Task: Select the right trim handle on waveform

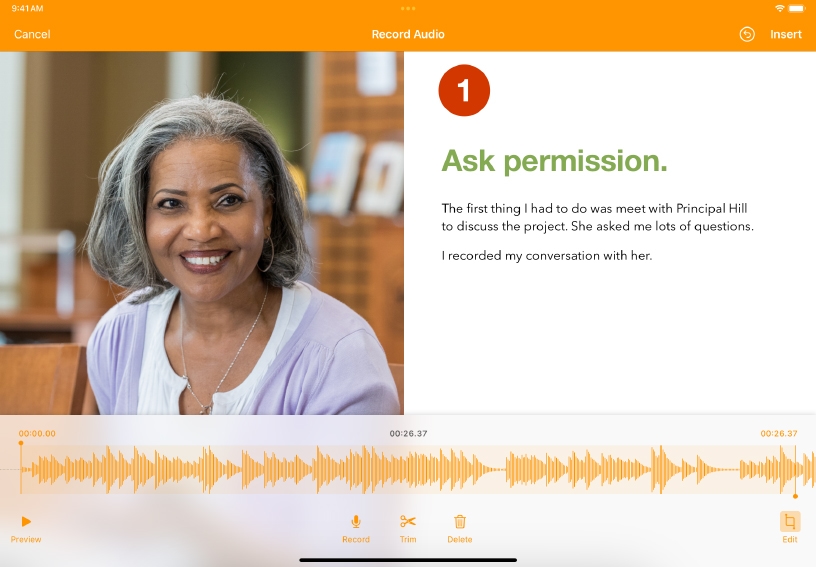Action: (x=795, y=471)
